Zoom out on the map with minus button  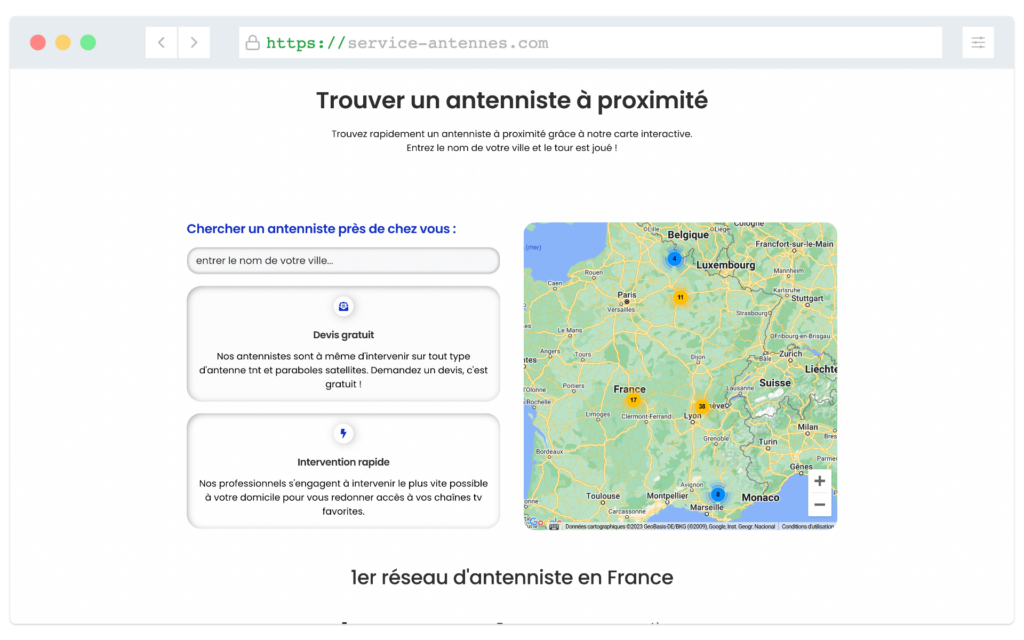[819, 505]
